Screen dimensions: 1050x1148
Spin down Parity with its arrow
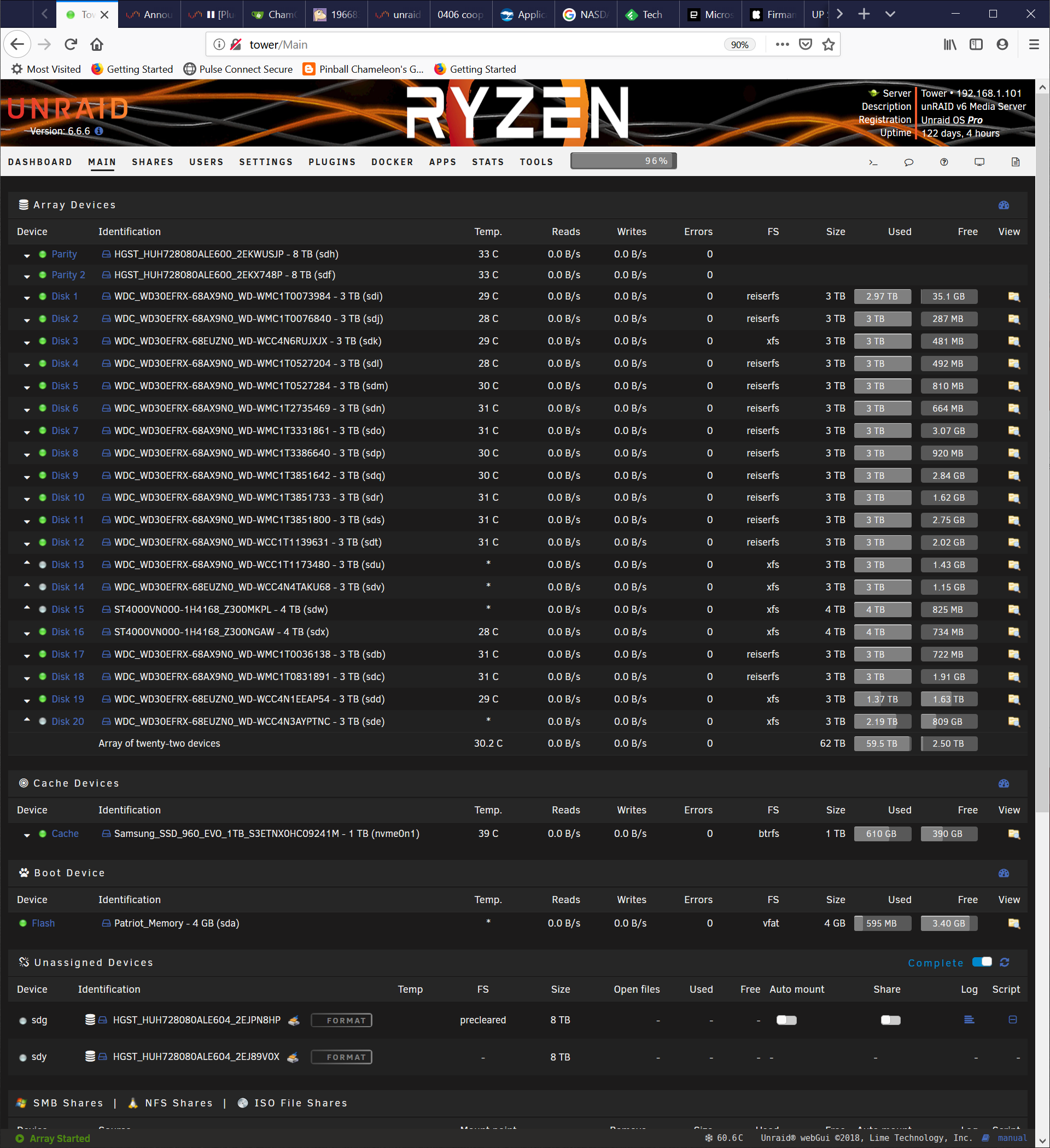(27, 256)
